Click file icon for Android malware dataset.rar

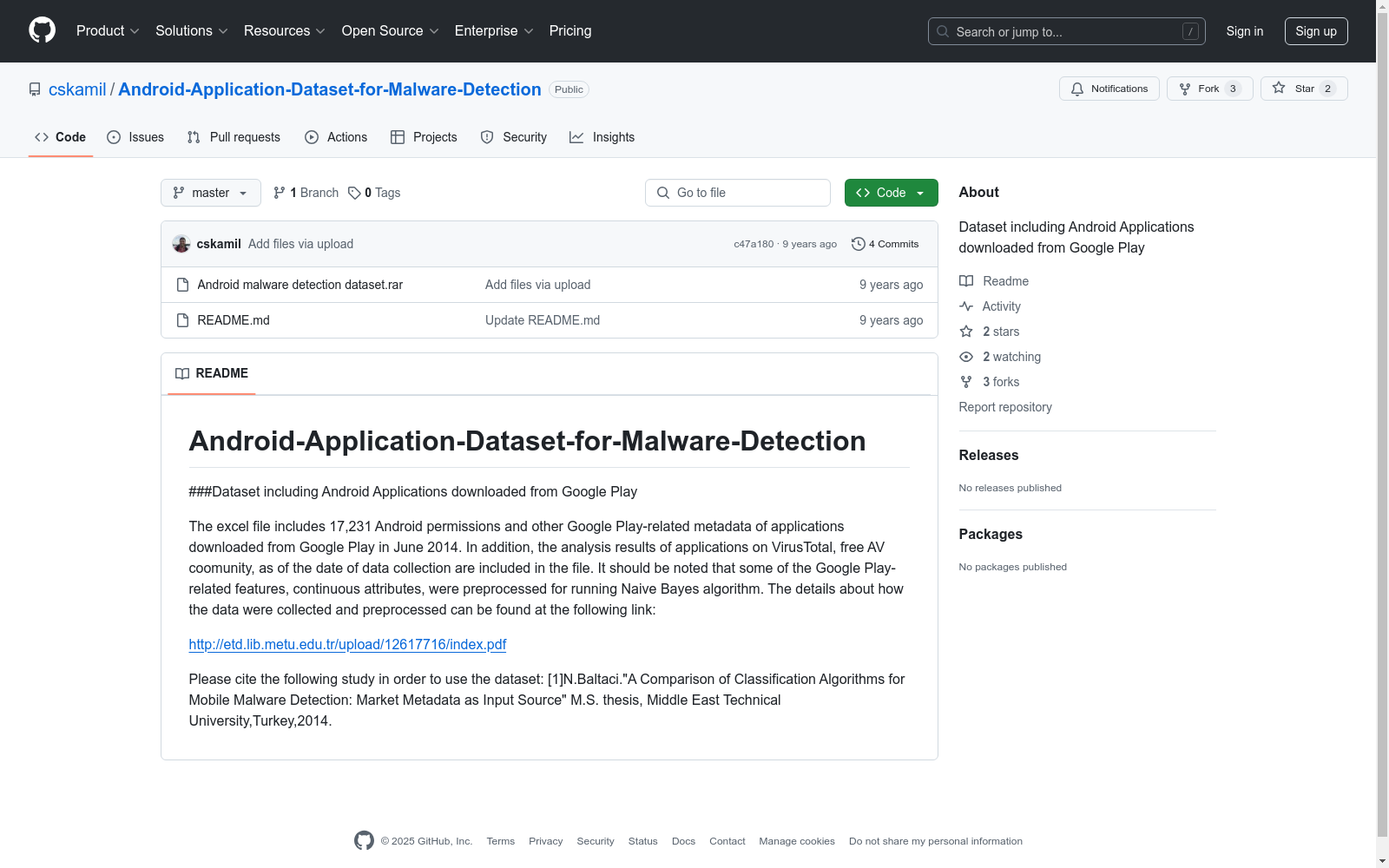(182, 285)
